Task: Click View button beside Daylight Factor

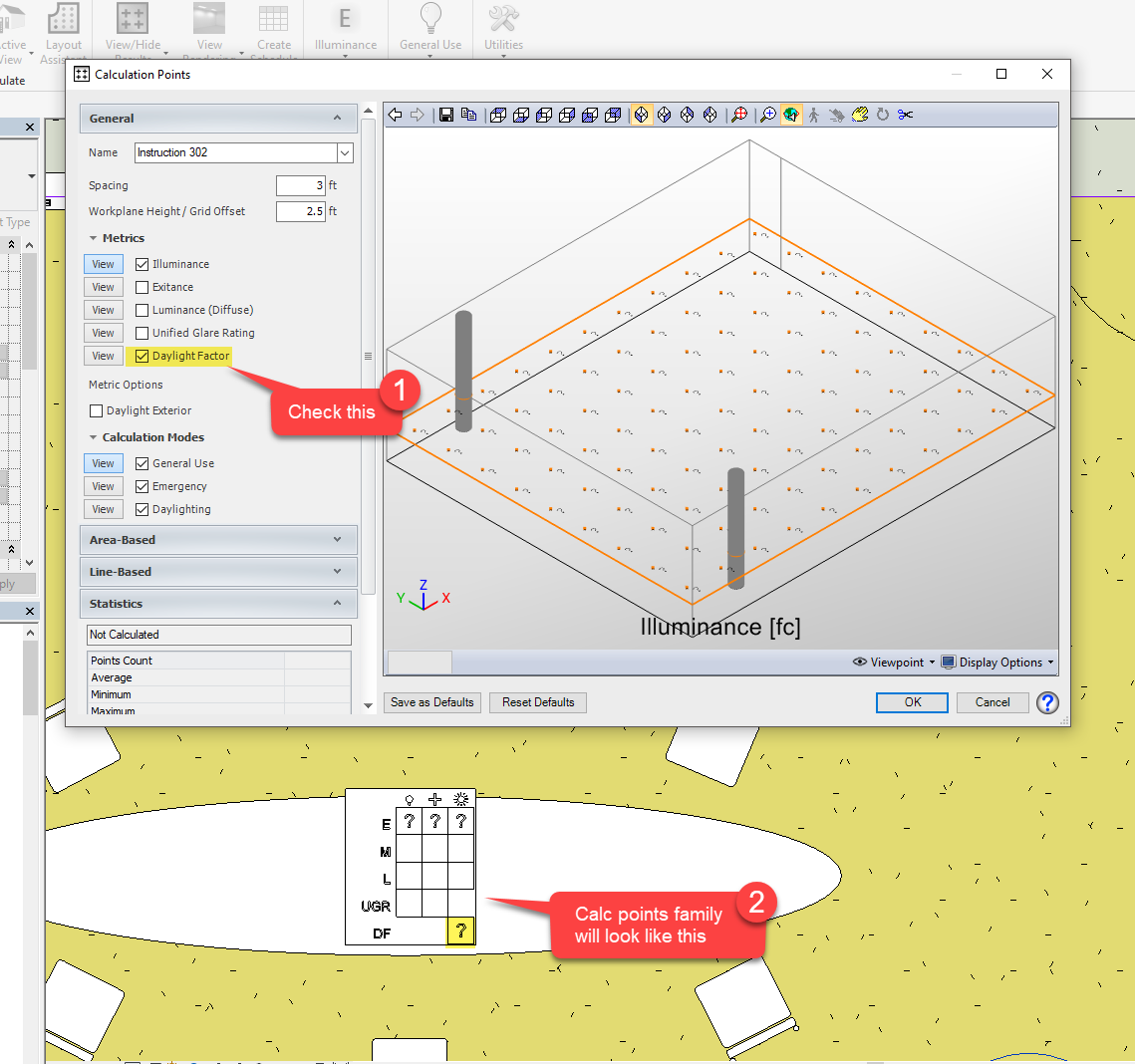Action: pyautogui.click(x=104, y=356)
